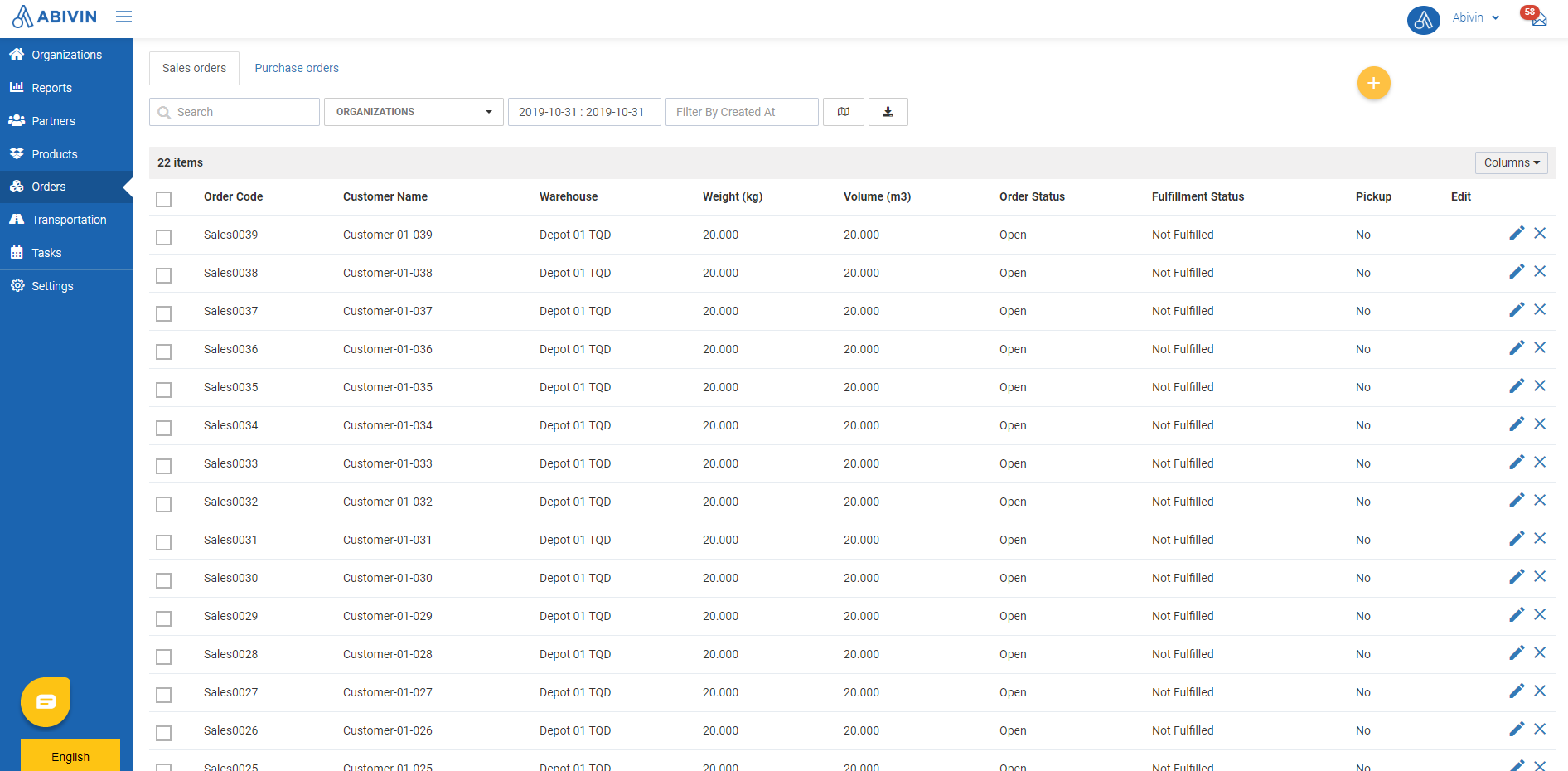Check the Sales0032 row checkbox

[164, 504]
